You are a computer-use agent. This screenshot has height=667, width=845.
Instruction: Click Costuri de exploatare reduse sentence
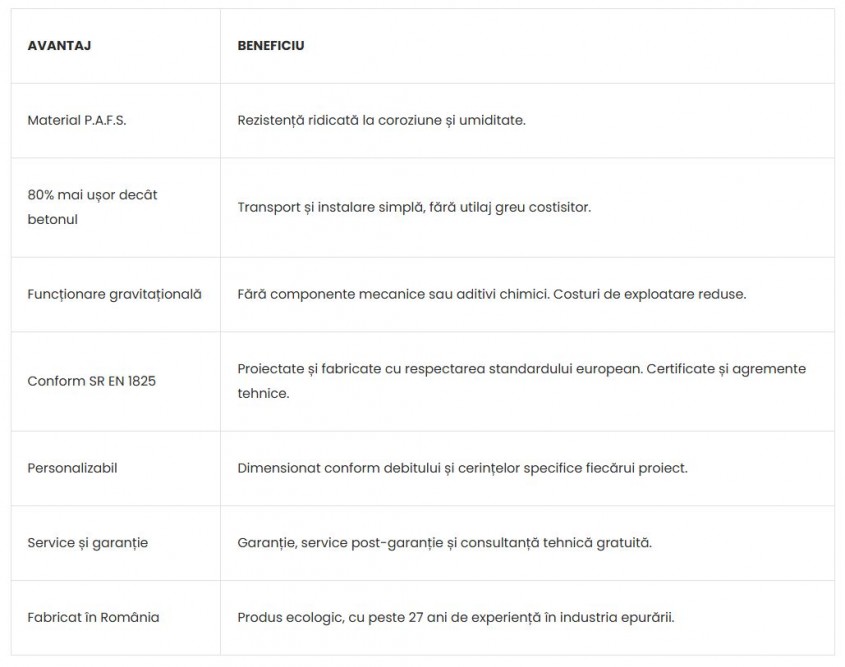pos(649,295)
